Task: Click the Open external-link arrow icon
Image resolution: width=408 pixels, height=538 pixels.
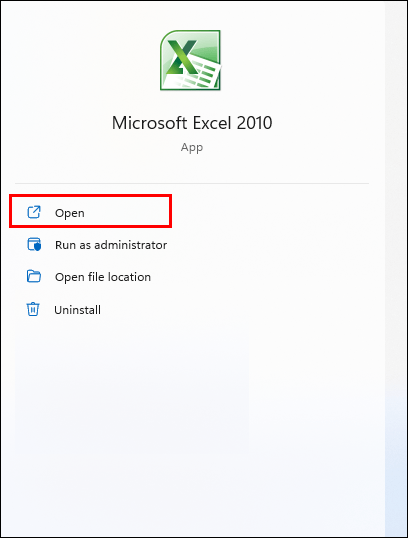Action: [x=34, y=212]
